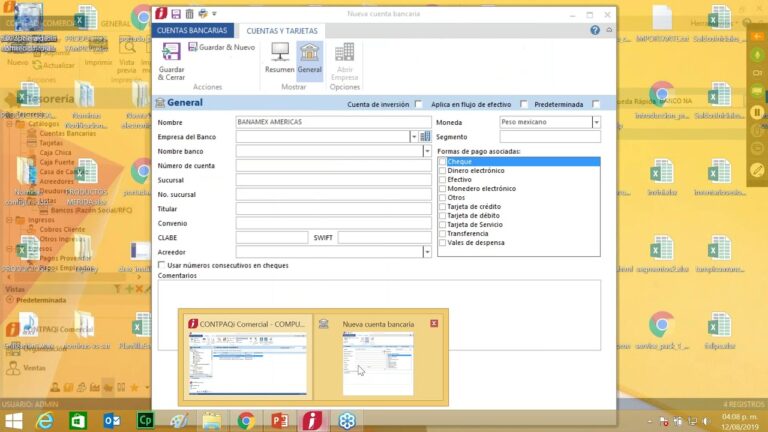Click Actualizar in background CONTPAQi toolbar
Image resolution: width=768 pixels, height=432 pixels.
[x=53, y=65]
